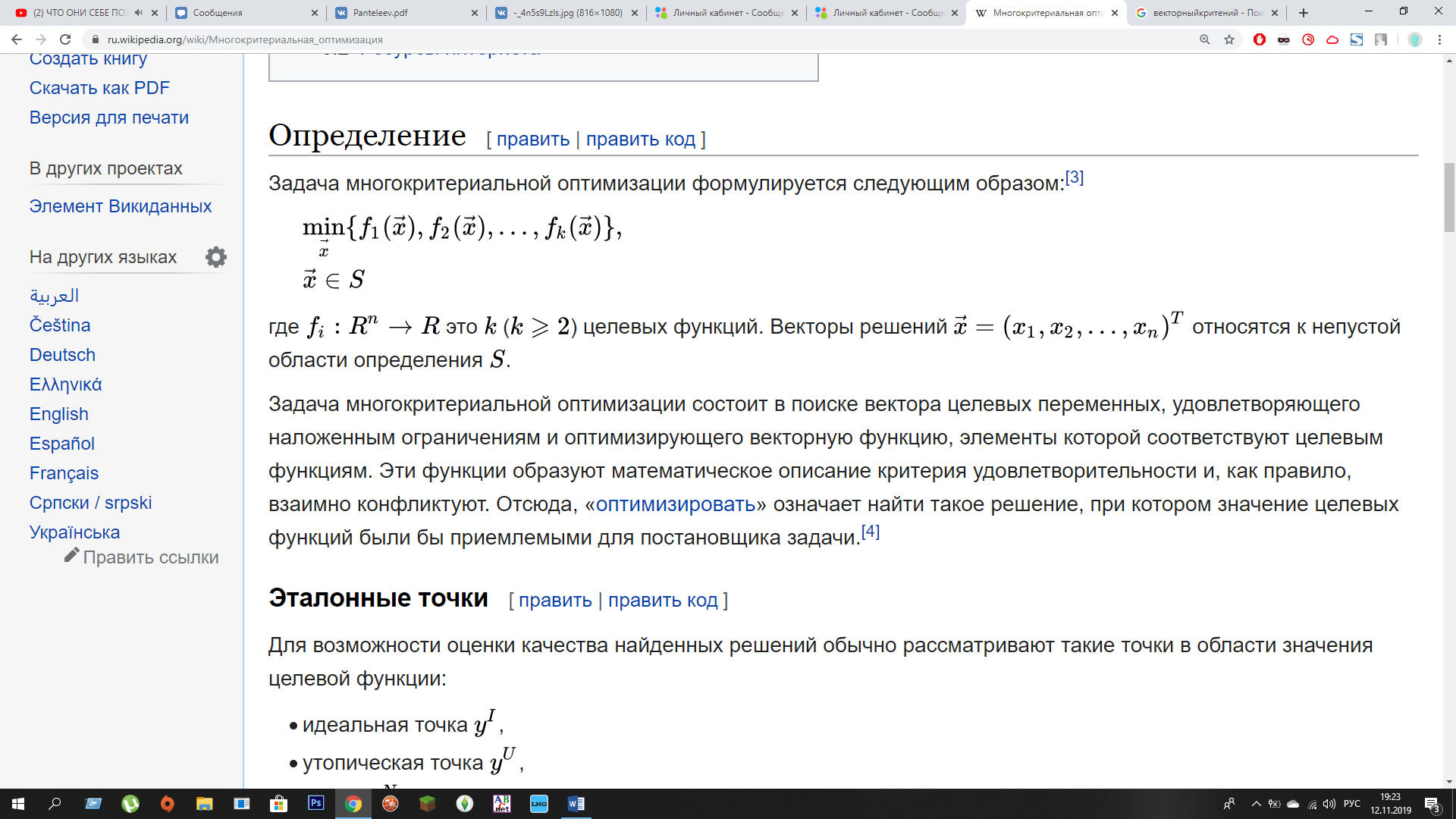Open Minecraft from the taskbar
The width and height of the screenshot is (1456, 819).
(x=428, y=804)
